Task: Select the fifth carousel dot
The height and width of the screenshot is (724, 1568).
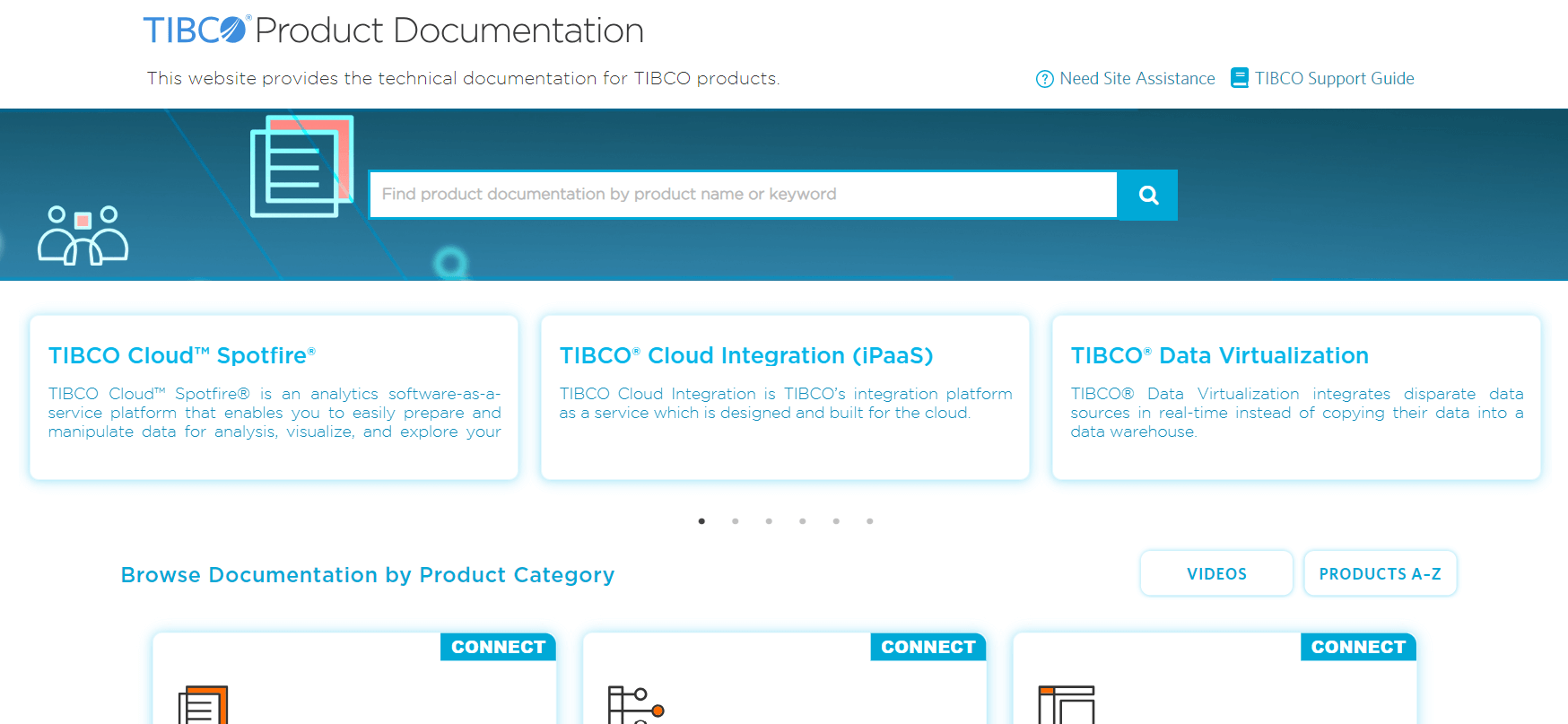Action: [x=836, y=521]
